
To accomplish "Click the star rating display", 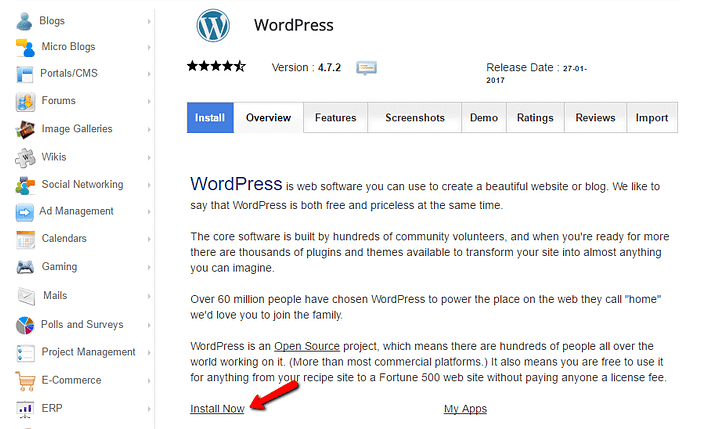I will (x=216, y=66).
